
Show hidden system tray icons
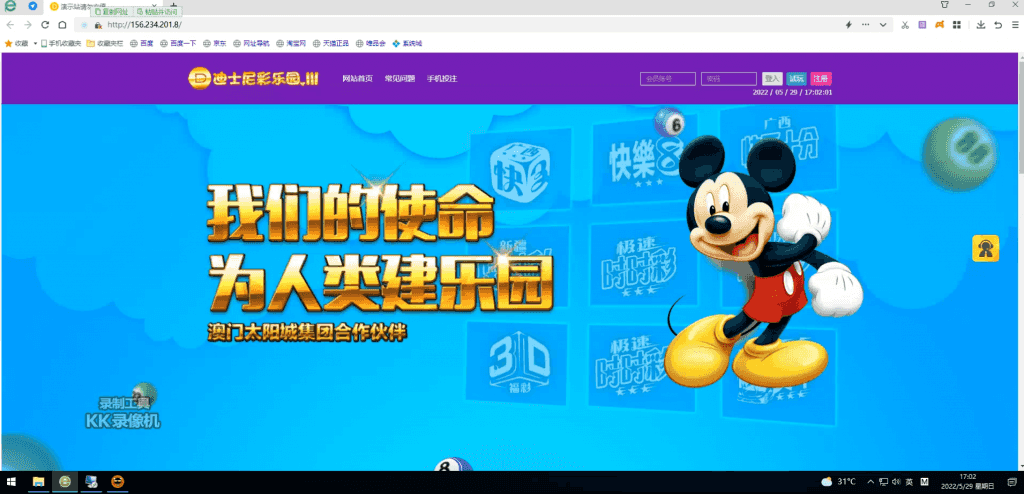tap(869, 482)
